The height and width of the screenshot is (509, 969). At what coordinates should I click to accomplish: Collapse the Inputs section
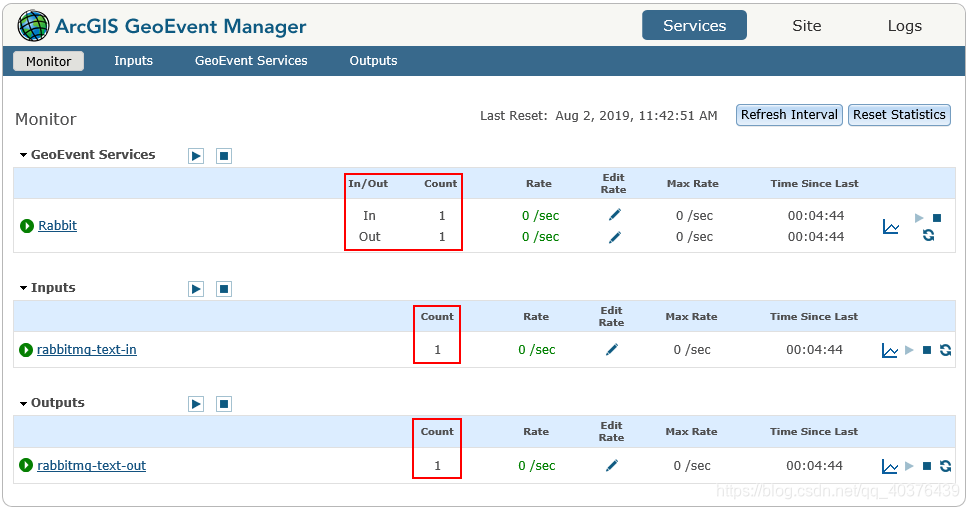23,288
